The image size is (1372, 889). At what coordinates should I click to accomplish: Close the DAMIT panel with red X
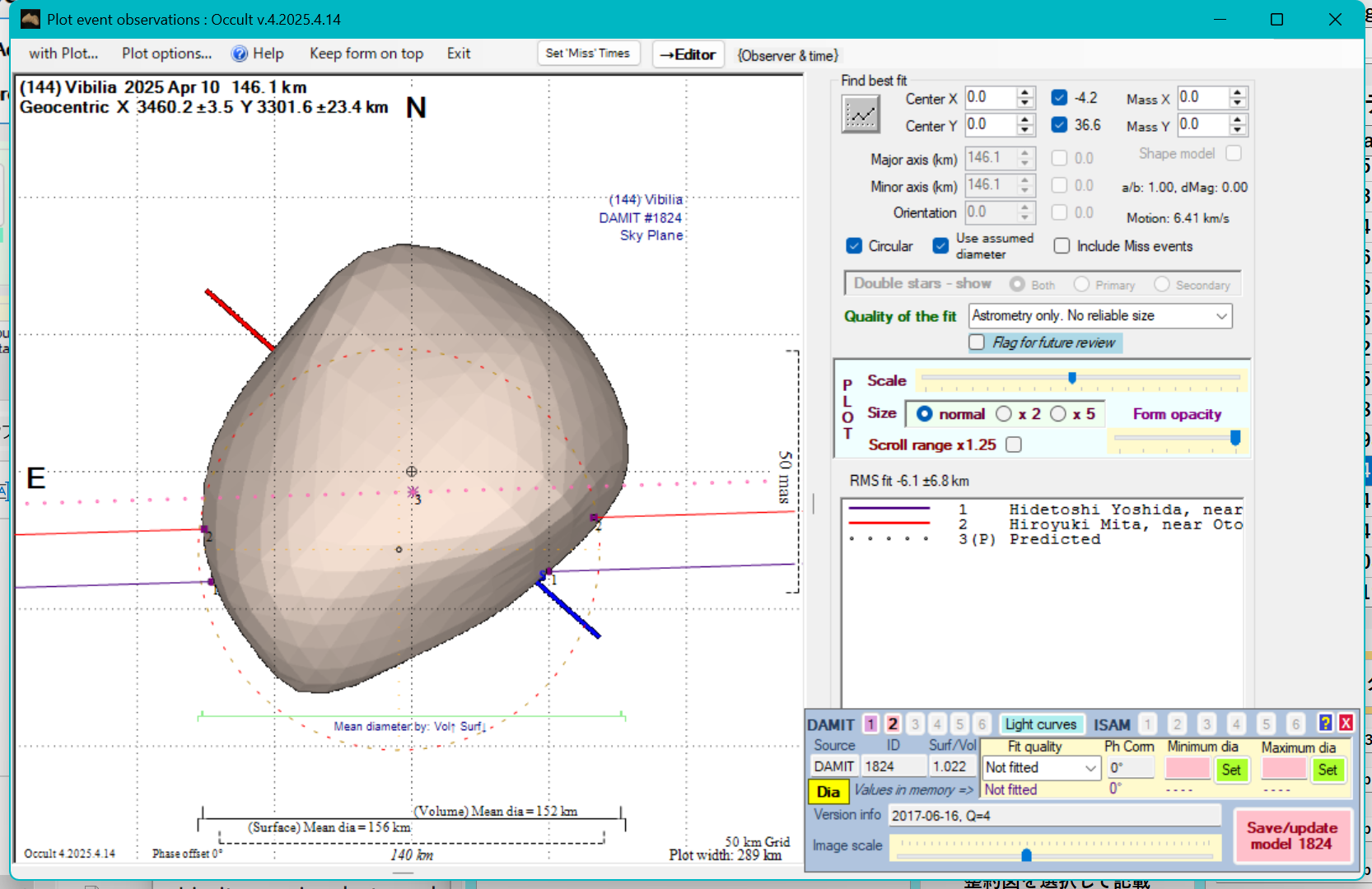pyautogui.click(x=1346, y=723)
